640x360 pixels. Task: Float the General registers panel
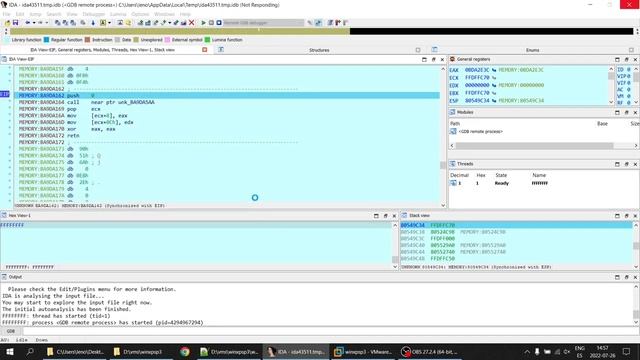point(627,60)
